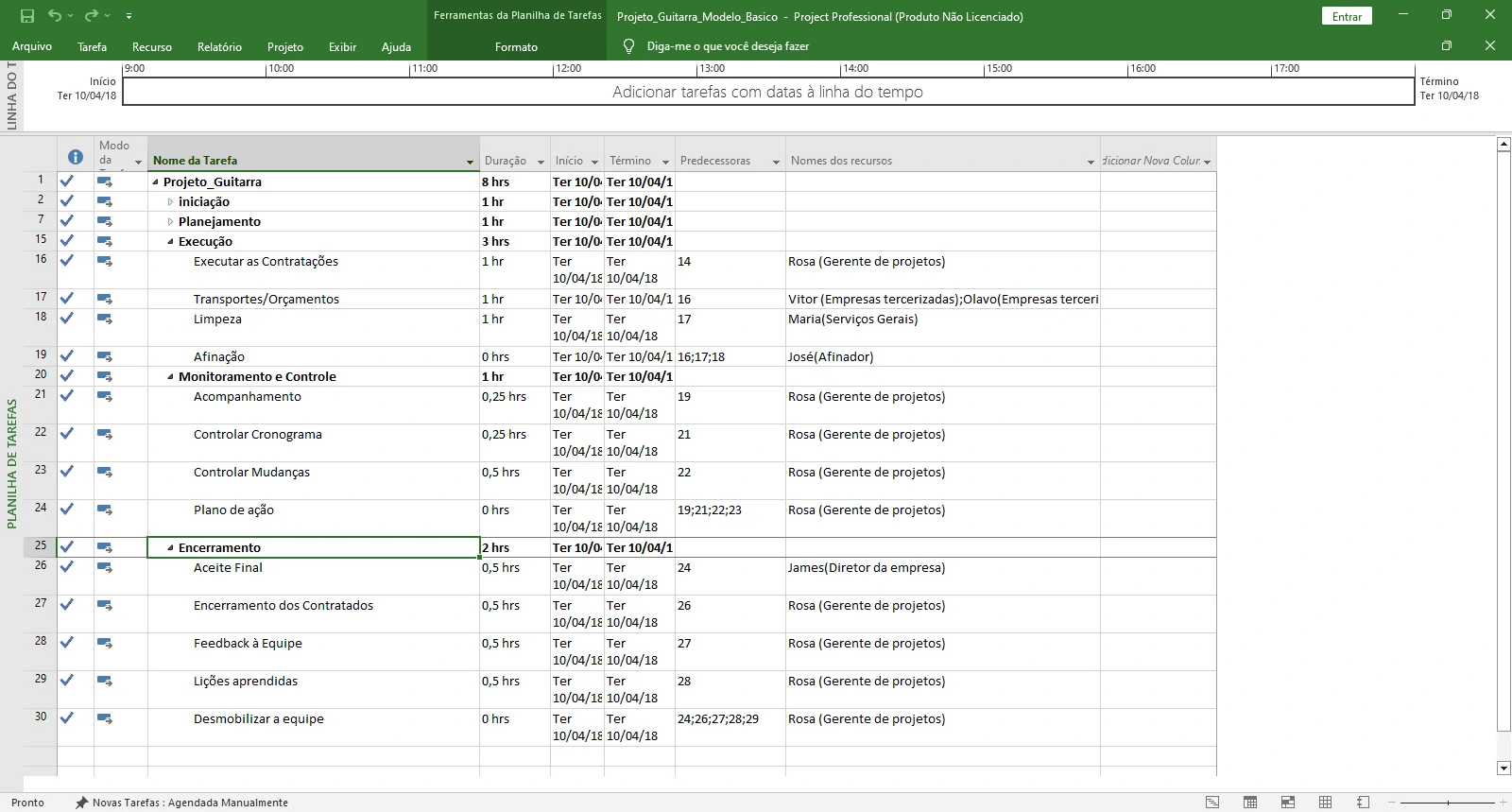Click the Indicators info column icon

click(76, 158)
